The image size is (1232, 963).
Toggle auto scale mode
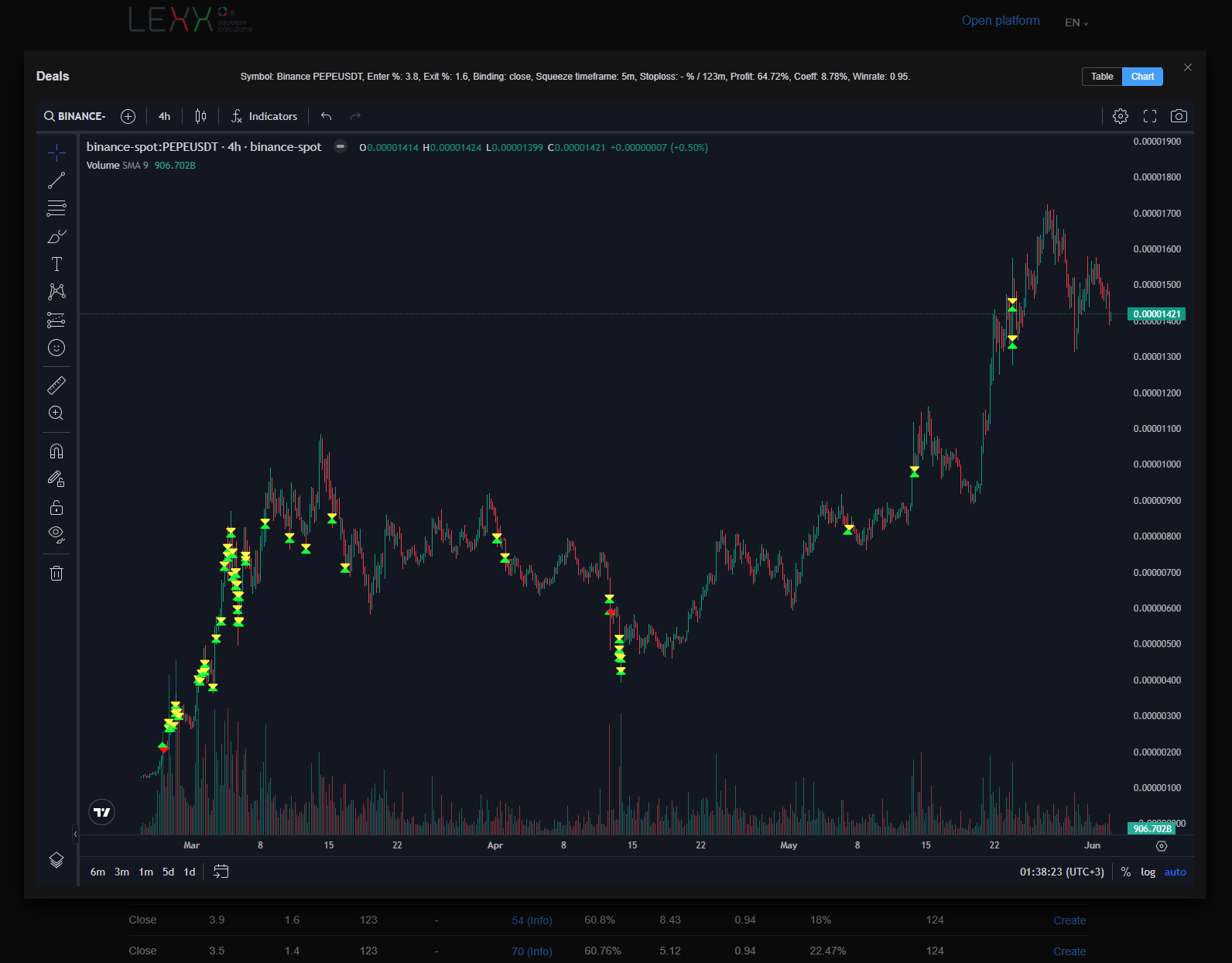click(1175, 872)
